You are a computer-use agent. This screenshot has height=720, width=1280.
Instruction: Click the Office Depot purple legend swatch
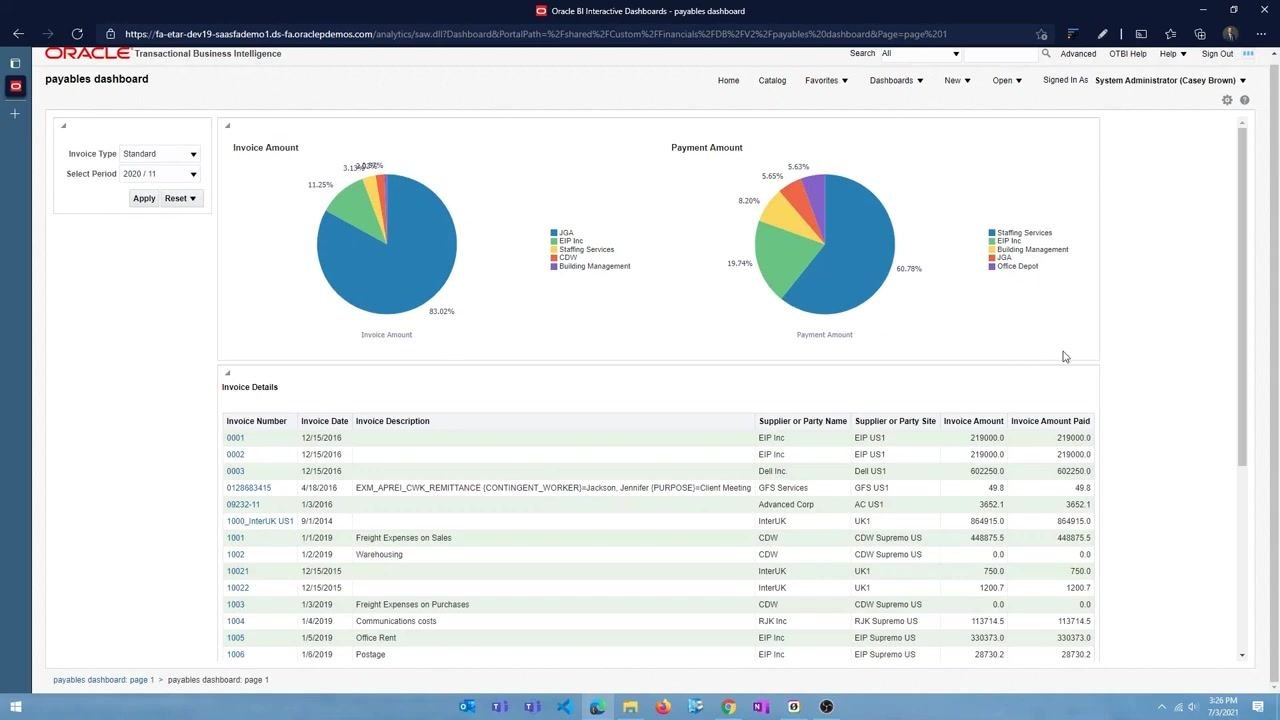pos(992,266)
